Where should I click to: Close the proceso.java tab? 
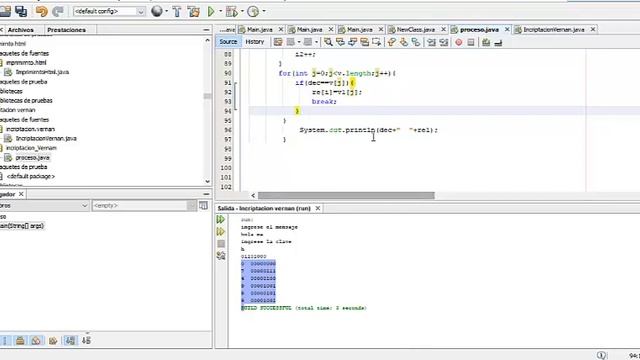pos(507,29)
